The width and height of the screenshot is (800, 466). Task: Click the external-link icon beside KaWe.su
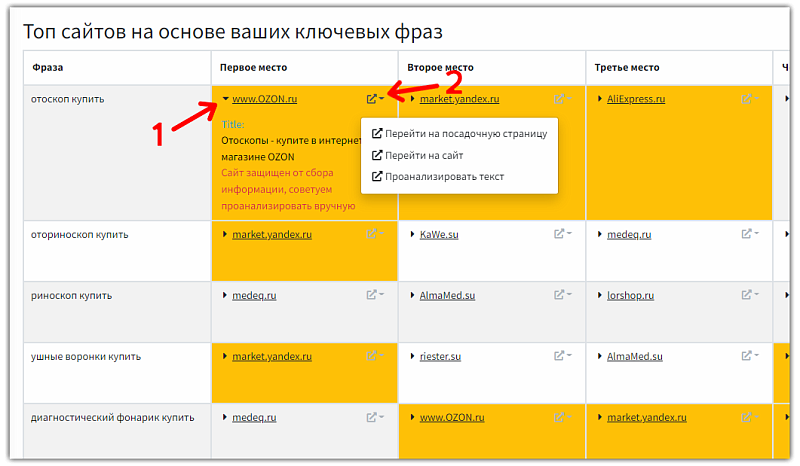pos(559,234)
